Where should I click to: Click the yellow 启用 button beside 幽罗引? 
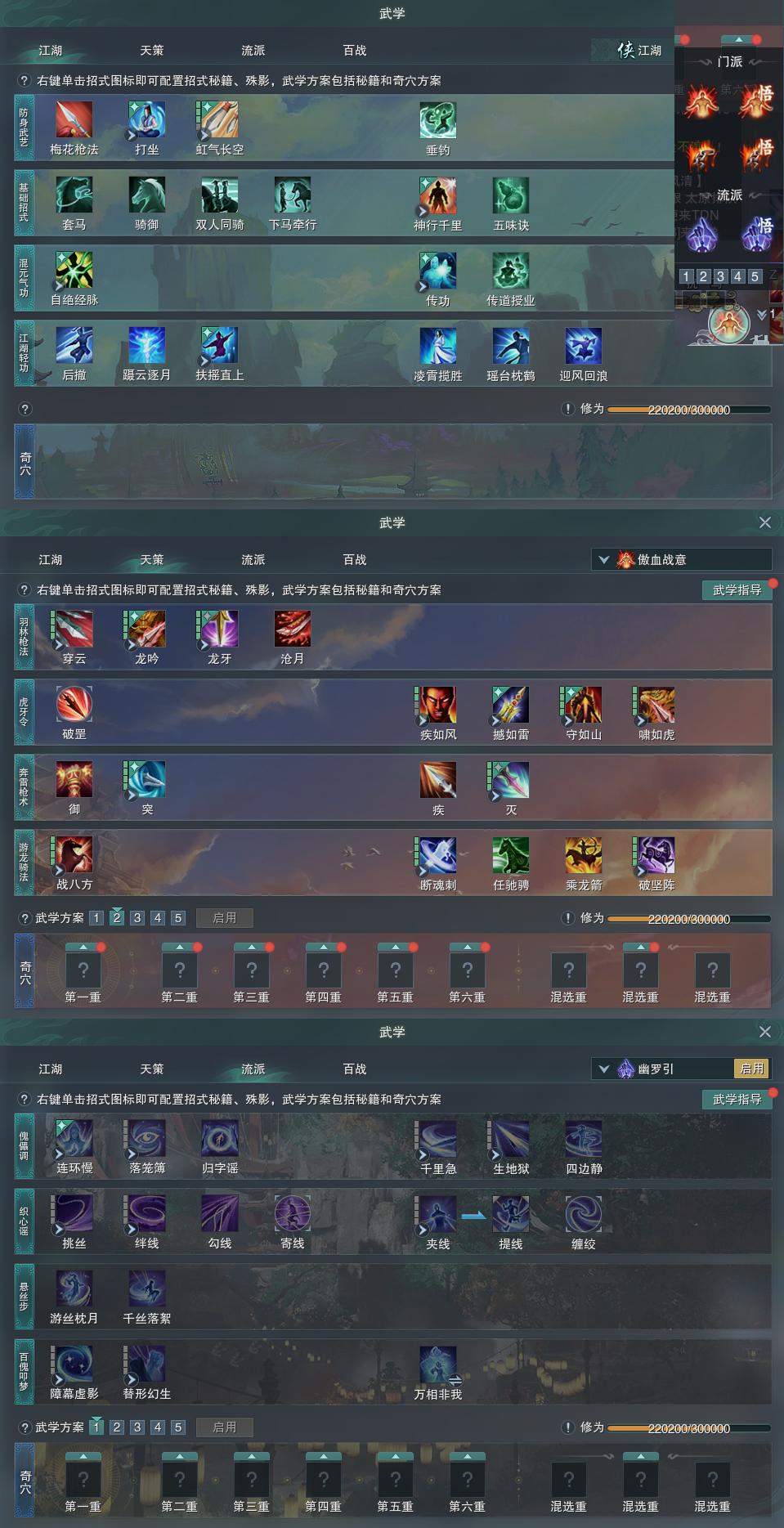click(x=752, y=1069)
